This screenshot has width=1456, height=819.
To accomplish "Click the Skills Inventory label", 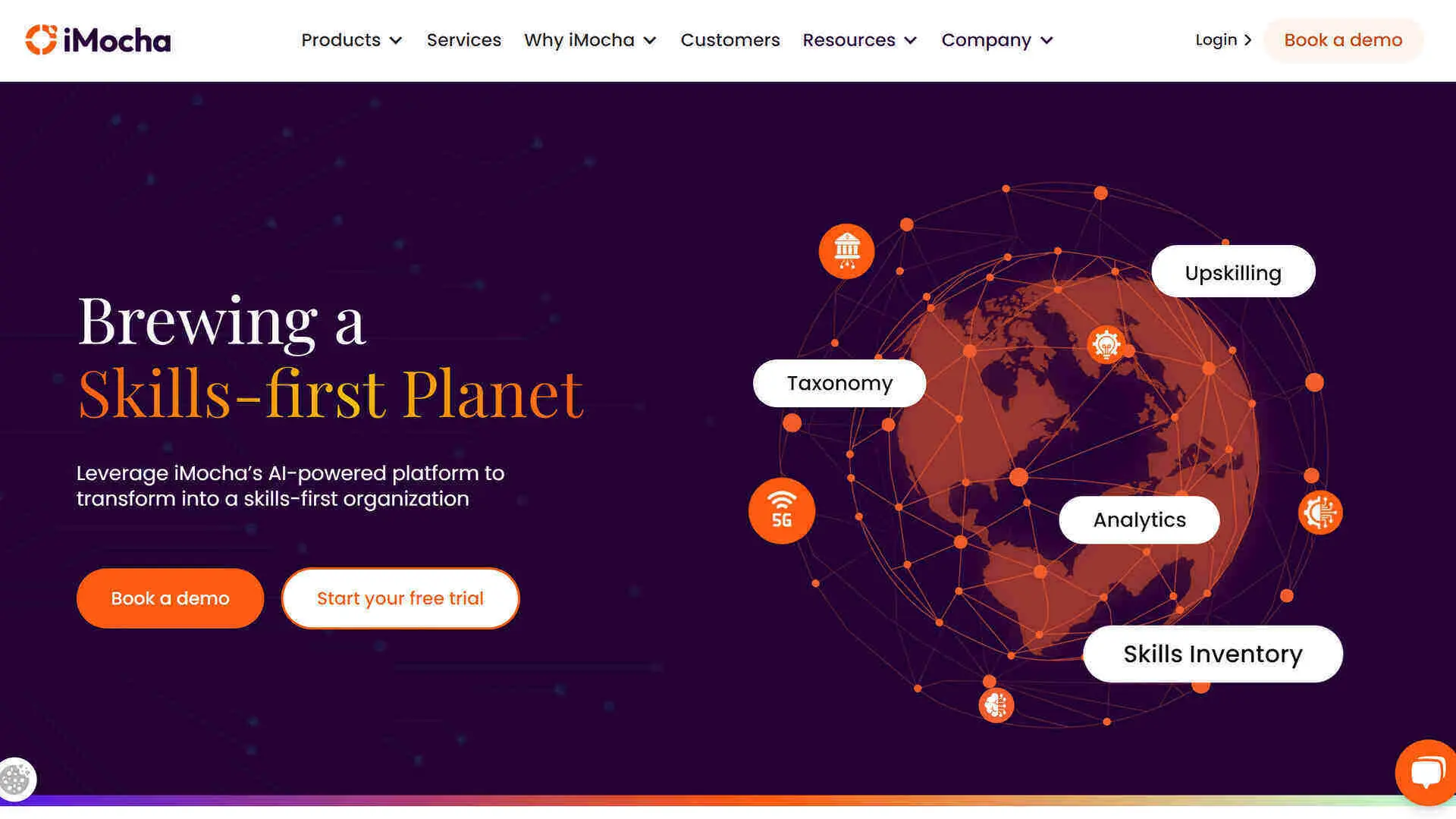I will (x=1213, y=653).
